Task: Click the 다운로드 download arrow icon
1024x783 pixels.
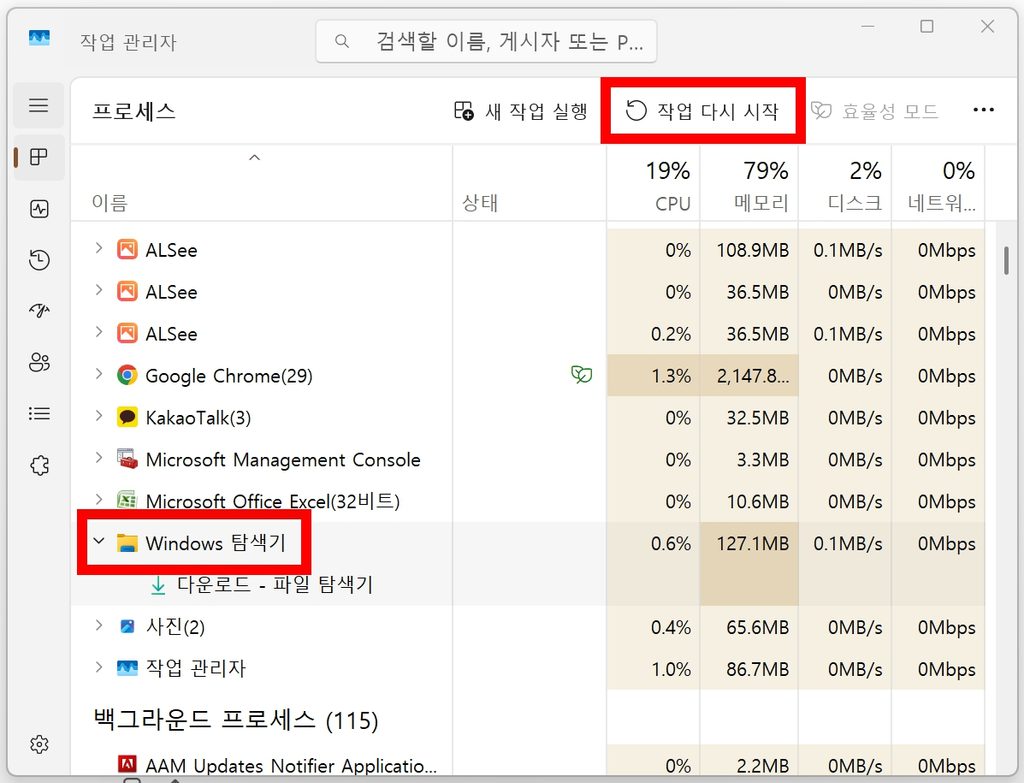Action: (158, 584)
